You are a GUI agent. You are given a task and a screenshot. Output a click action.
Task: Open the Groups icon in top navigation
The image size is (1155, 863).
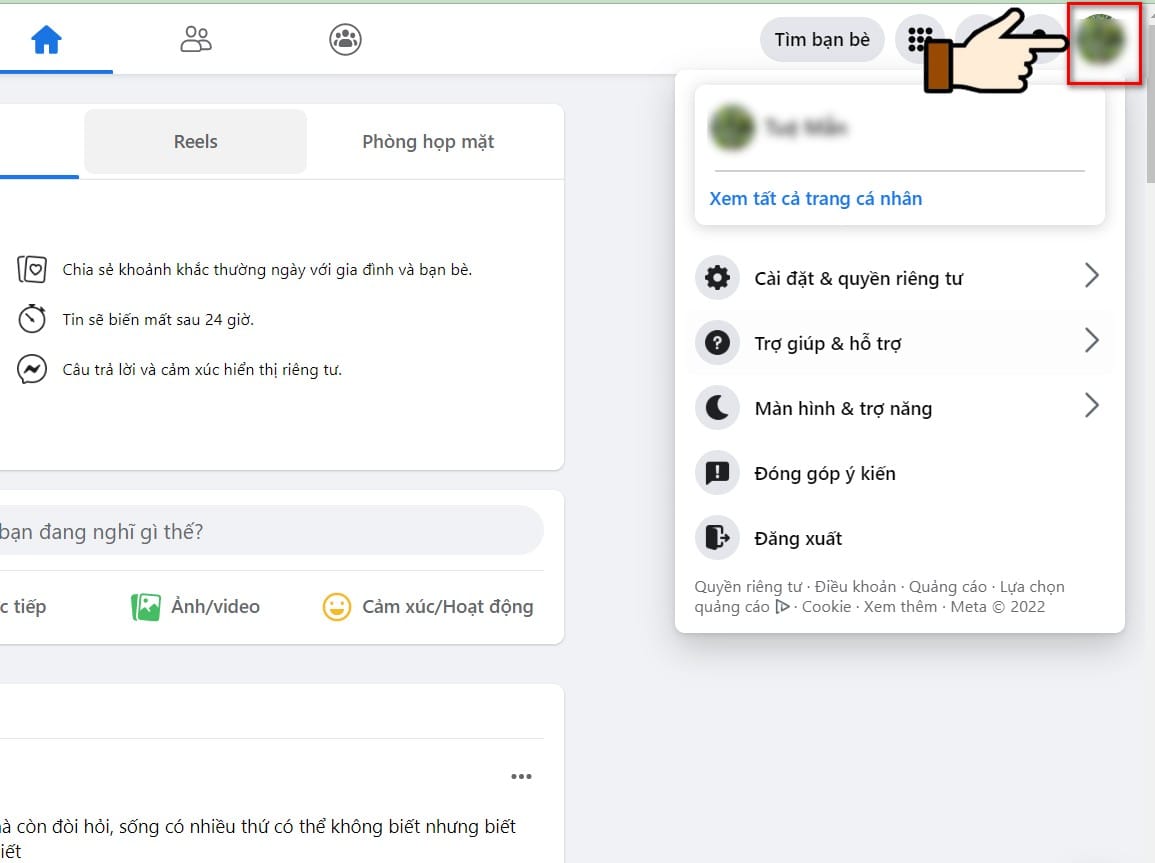point(345,40)
